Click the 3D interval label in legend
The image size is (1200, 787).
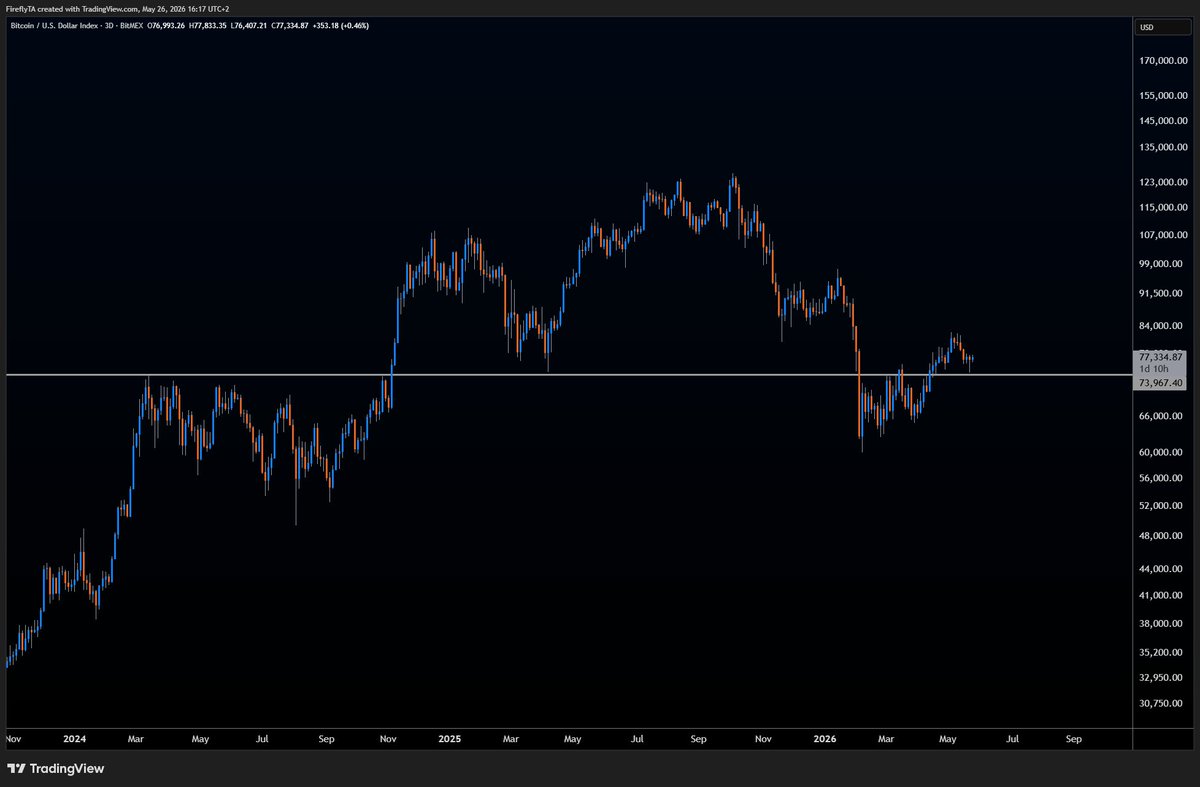pyautogui.click(x=110, y=25)
